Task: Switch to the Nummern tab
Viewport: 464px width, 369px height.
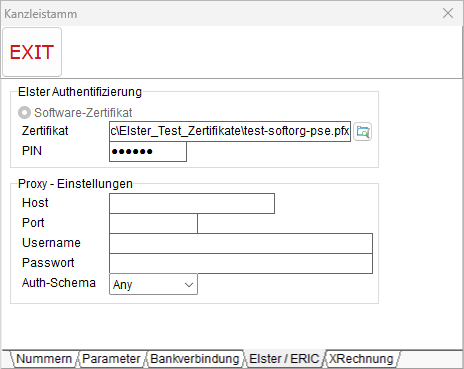Action: click(44, 359)
